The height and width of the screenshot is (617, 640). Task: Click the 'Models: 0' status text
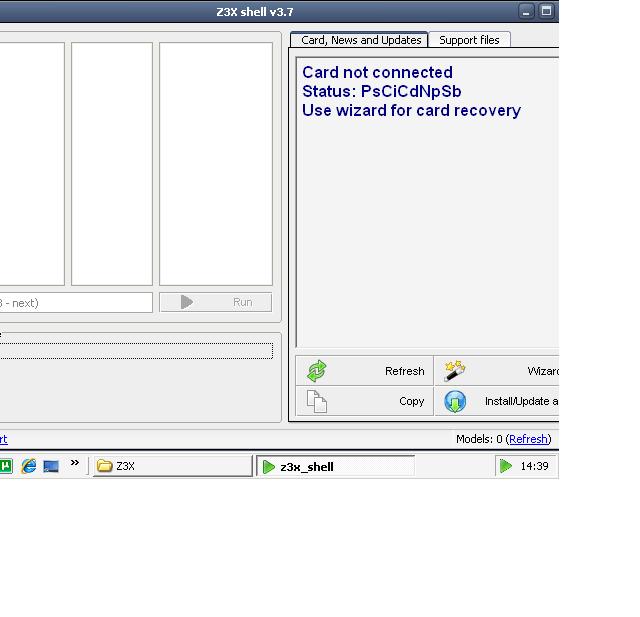pos(479,439)
